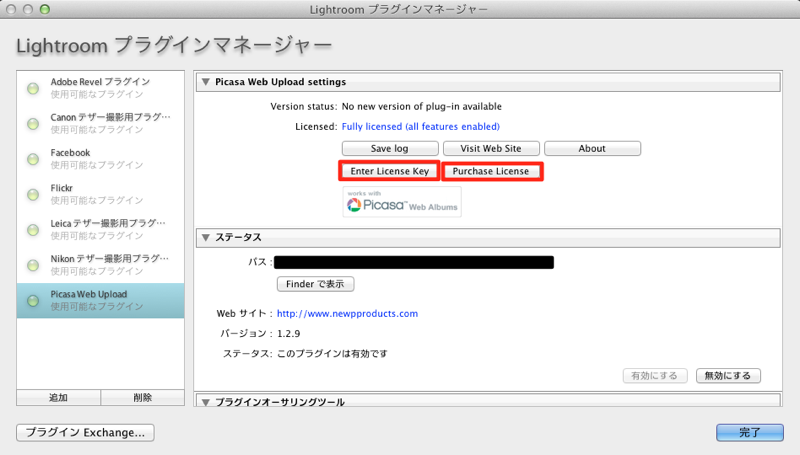This screenshot has height=455, width=800.
Task: Click the 追加 add plugin button
Action: point(58,397)
